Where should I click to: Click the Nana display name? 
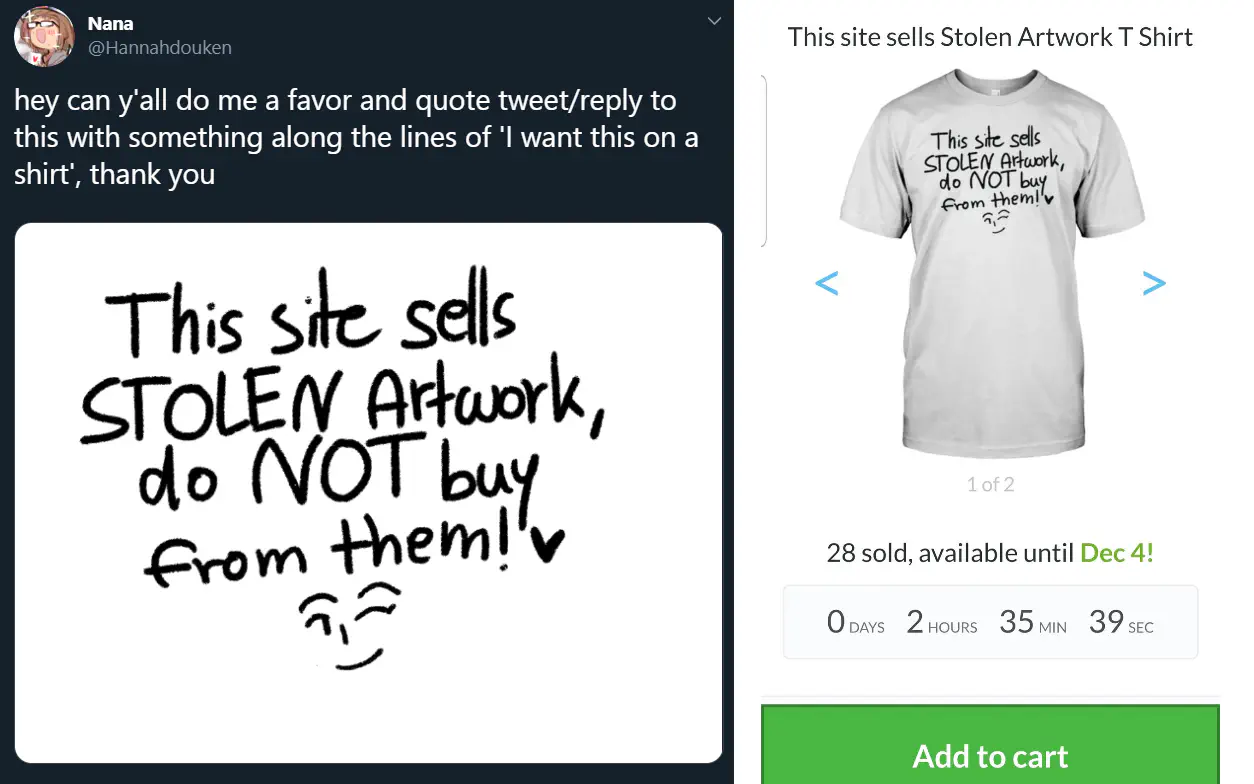[x=110, y=23]
